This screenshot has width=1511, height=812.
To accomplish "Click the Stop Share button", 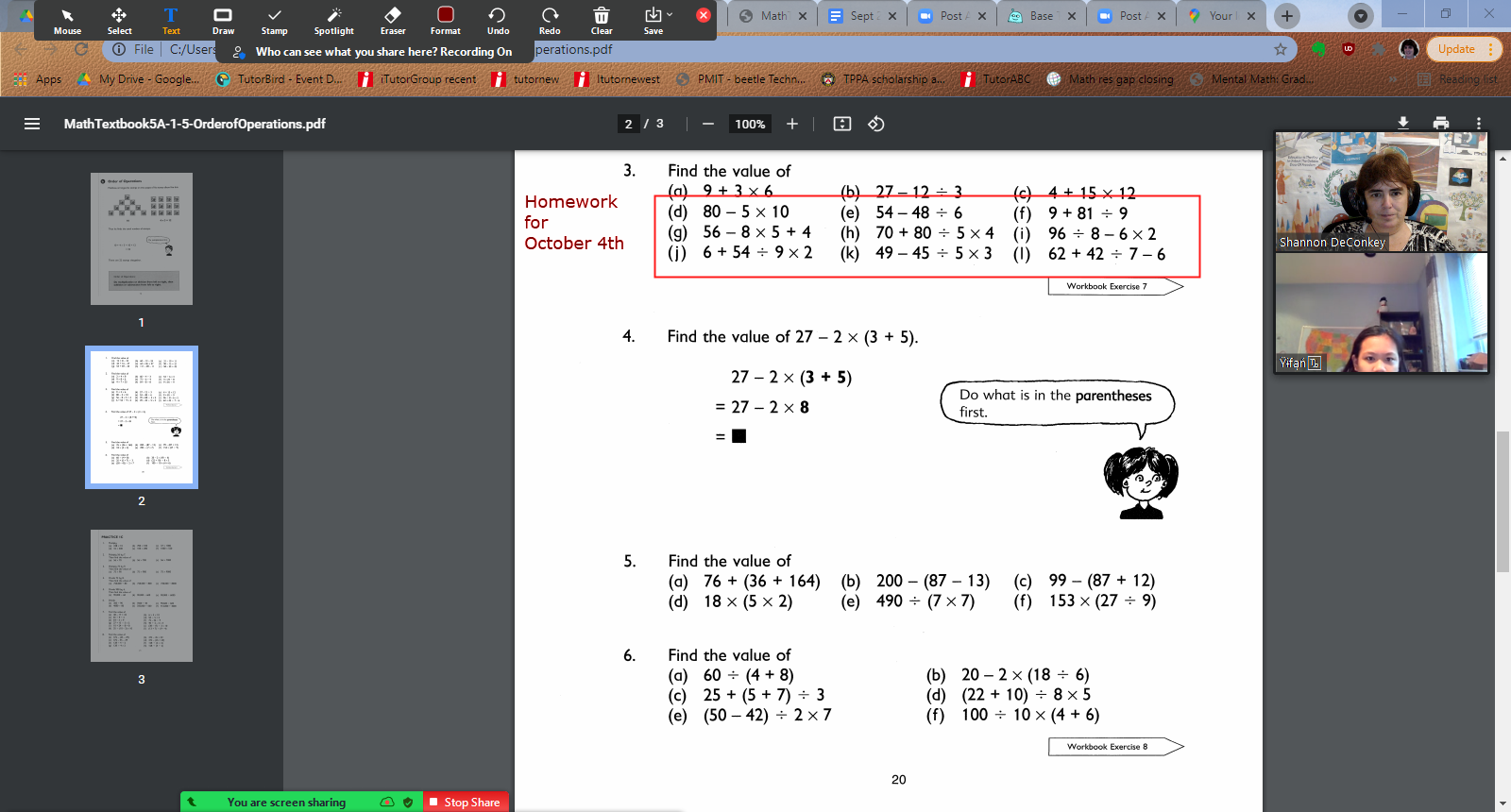I will point(465,802).
